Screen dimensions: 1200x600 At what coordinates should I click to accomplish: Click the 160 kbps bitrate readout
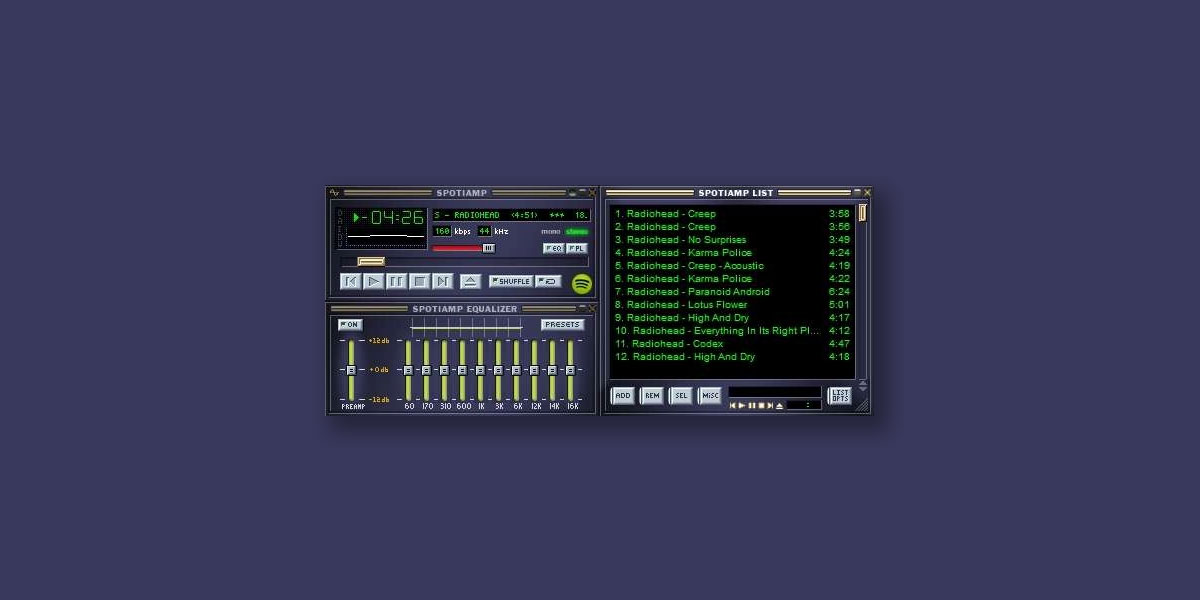pos(443,231)
